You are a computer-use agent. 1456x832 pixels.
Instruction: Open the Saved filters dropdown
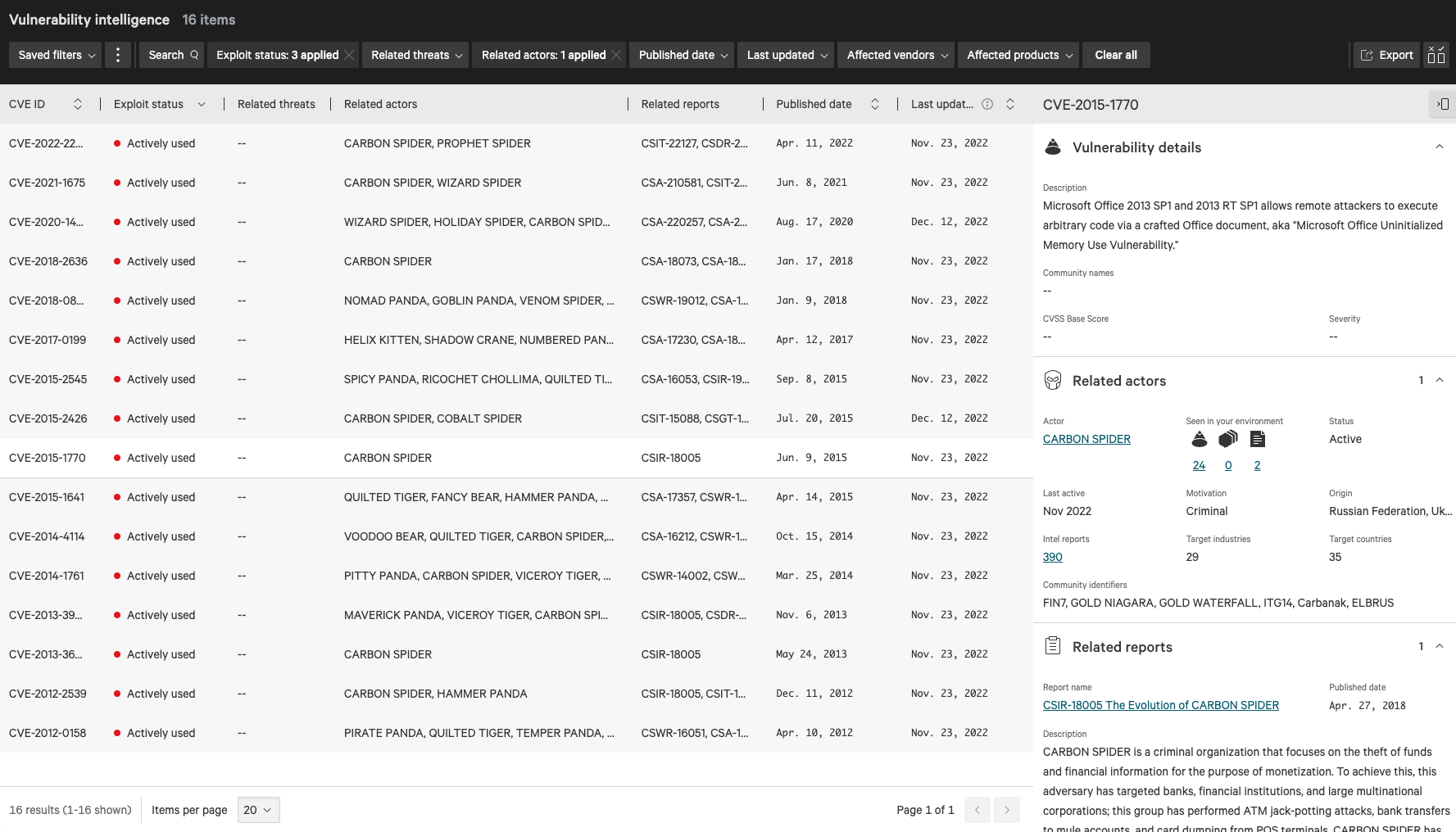[57, 55]
